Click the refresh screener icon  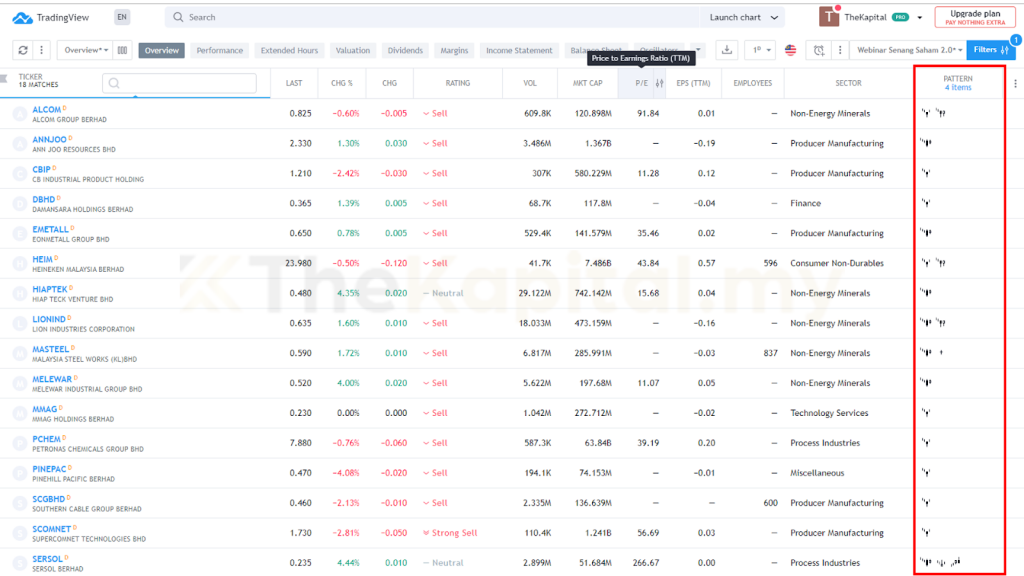(22, 50)
